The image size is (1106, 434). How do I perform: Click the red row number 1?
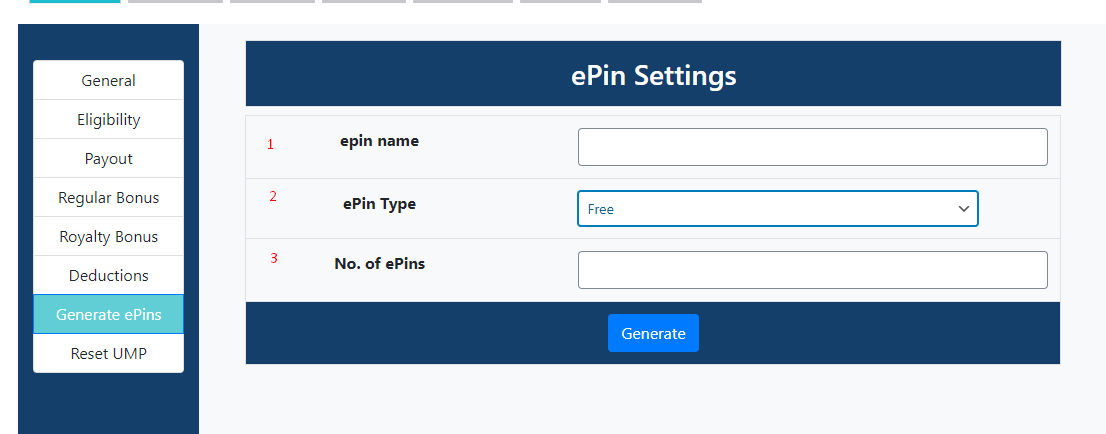270,144
